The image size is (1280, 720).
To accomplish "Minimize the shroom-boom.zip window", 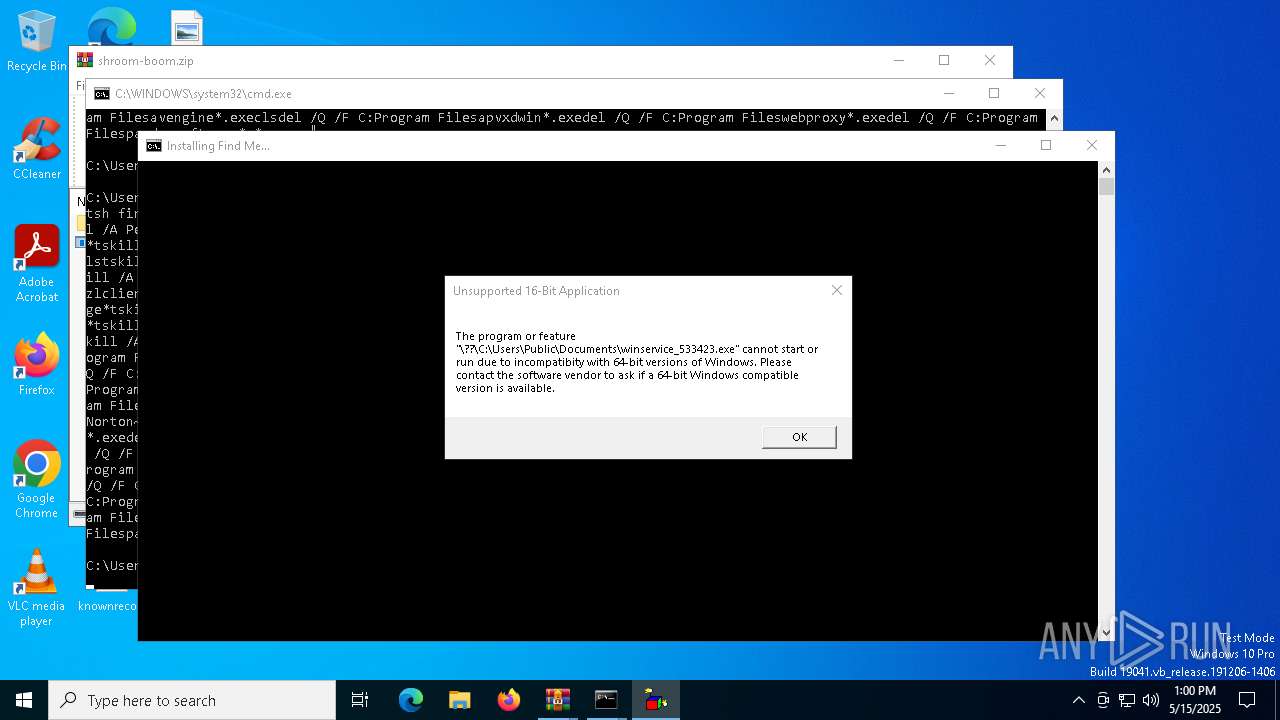I will click(x=898, y=60).
